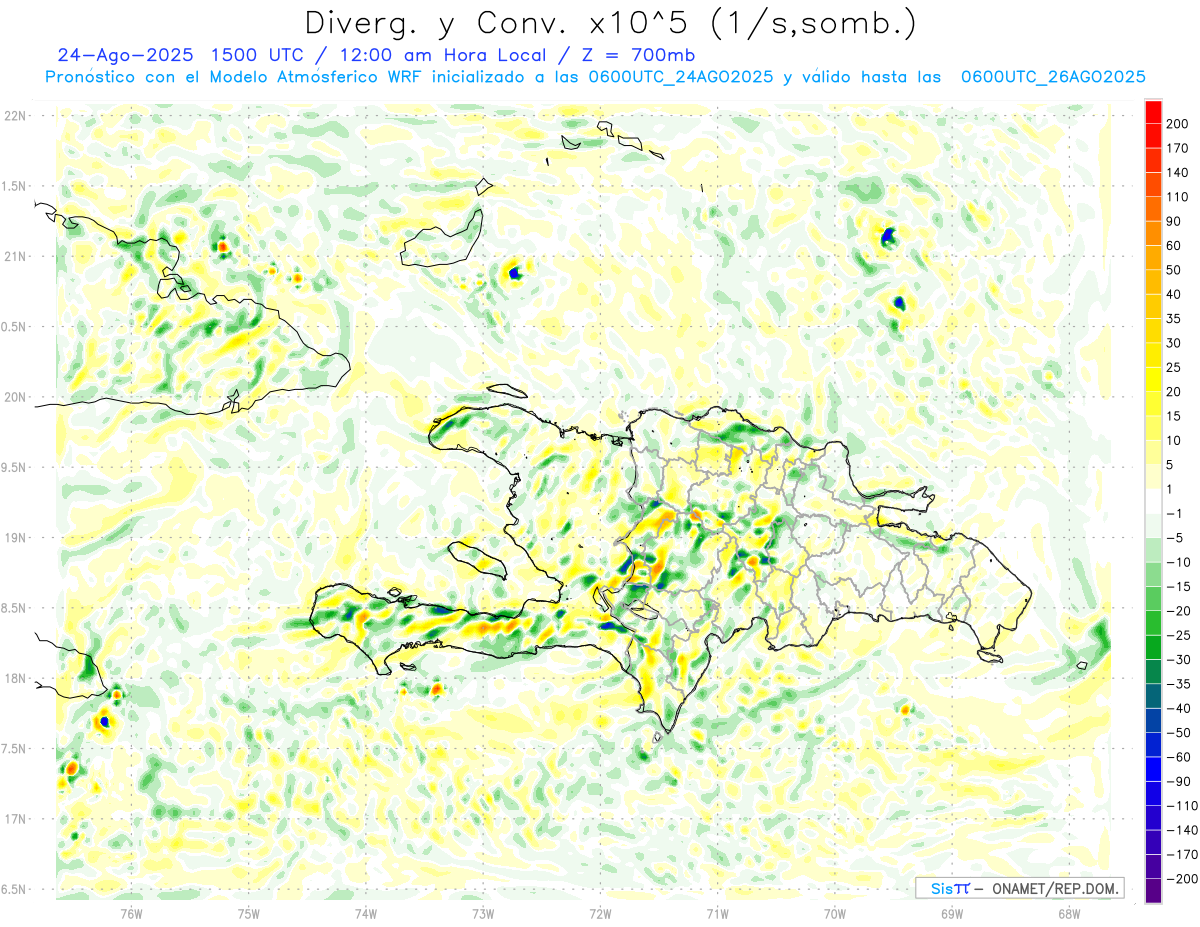Click the '-200' colorbar value

click(1181, 878)
